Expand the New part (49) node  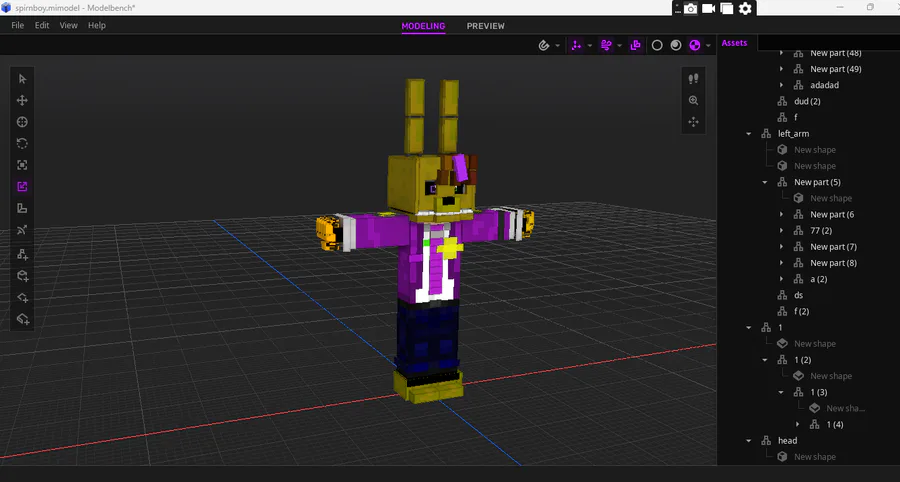(781, 69)
